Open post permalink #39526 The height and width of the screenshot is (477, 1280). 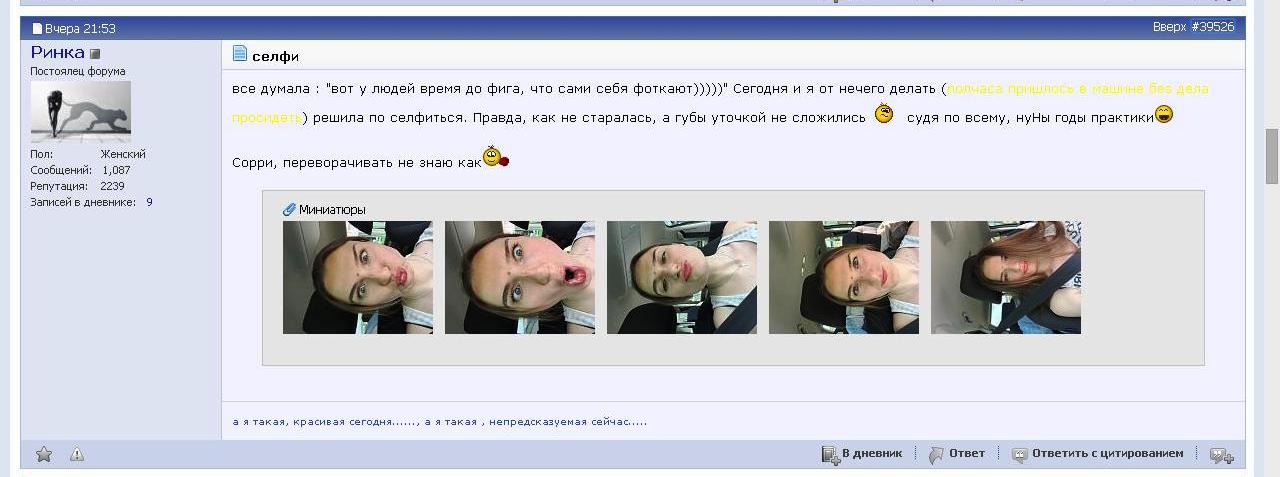pyautogui.click(x=1213, y=27)
